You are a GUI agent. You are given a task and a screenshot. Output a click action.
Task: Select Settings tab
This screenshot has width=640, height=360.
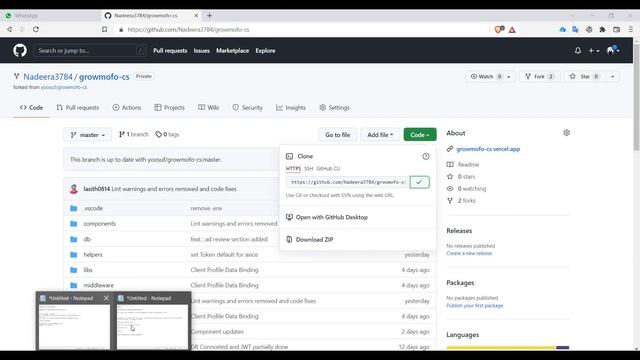click(334, 107)
